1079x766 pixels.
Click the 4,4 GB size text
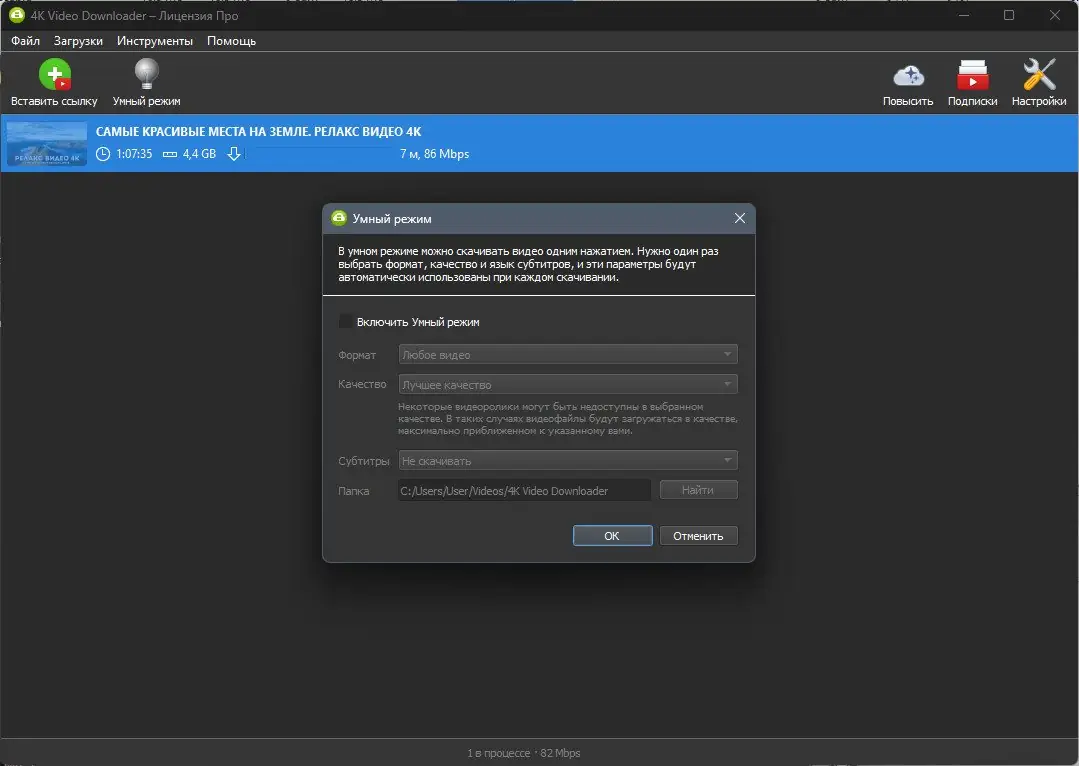(x=200, y=153)
